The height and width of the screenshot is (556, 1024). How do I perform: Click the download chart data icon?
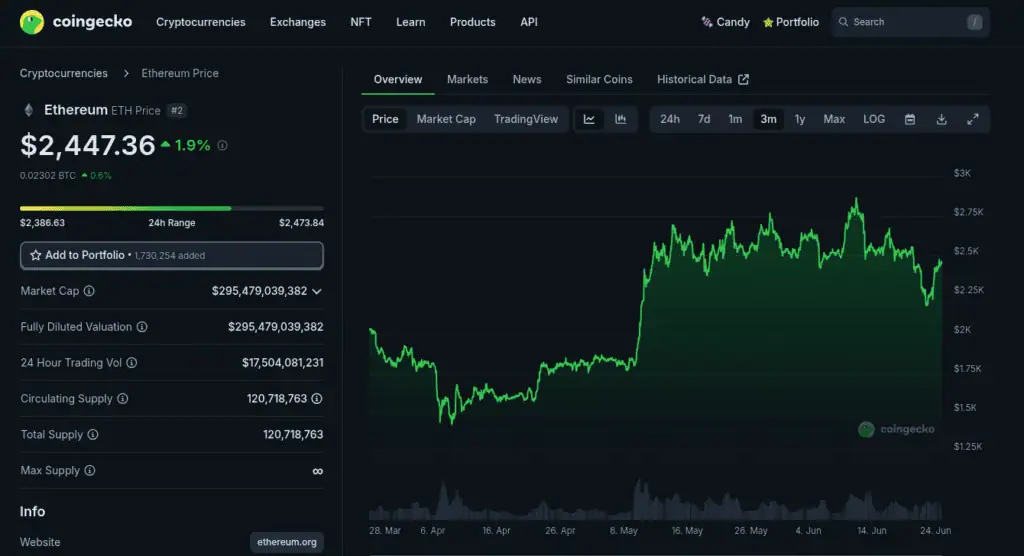(x=941, y=119)
